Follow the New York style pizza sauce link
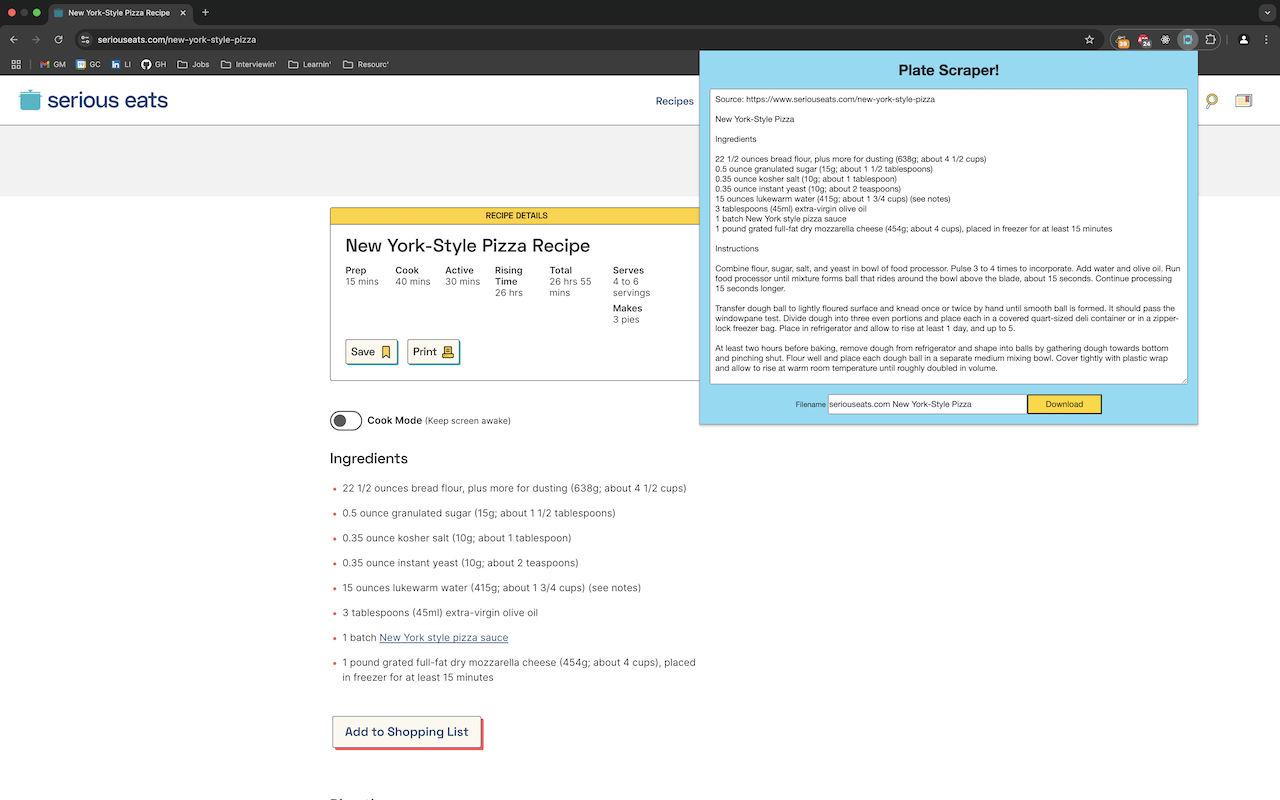This screenshot has height=800, width=1280. (444, 638)
